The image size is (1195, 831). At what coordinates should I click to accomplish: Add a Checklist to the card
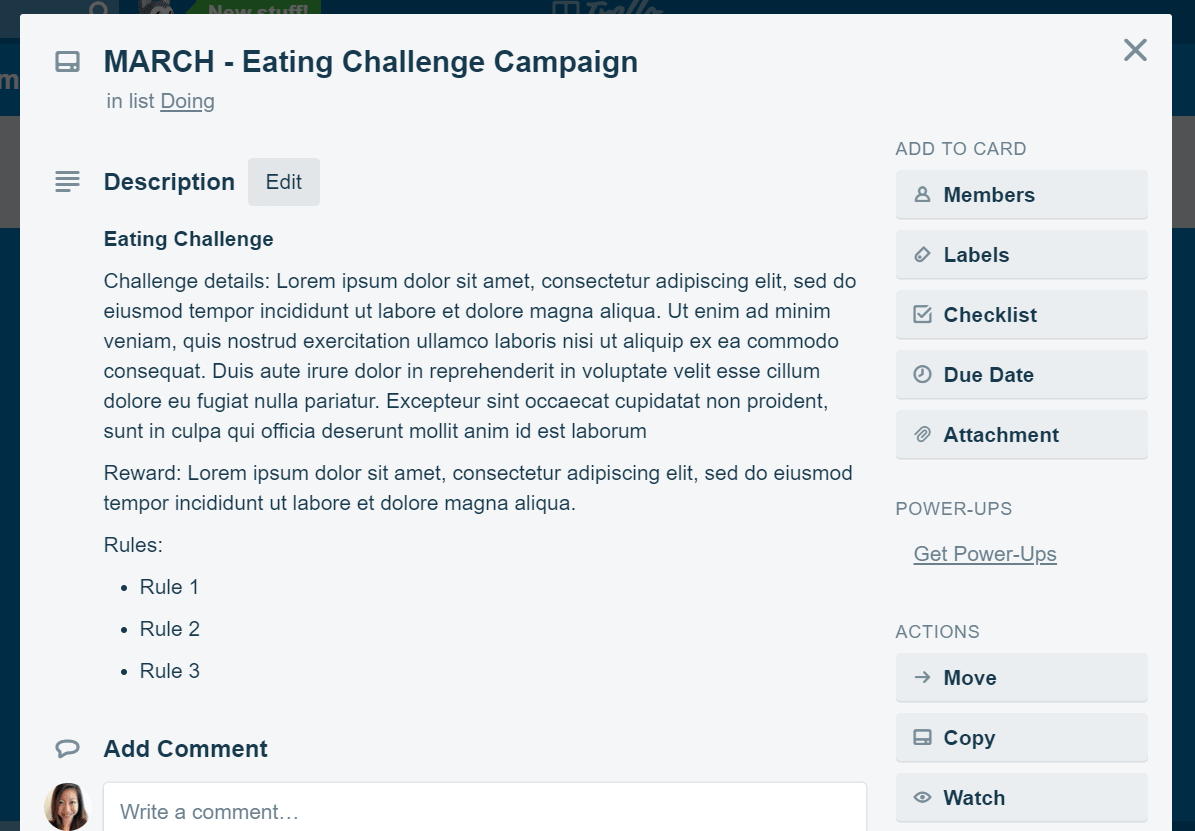click(1021, 315)
